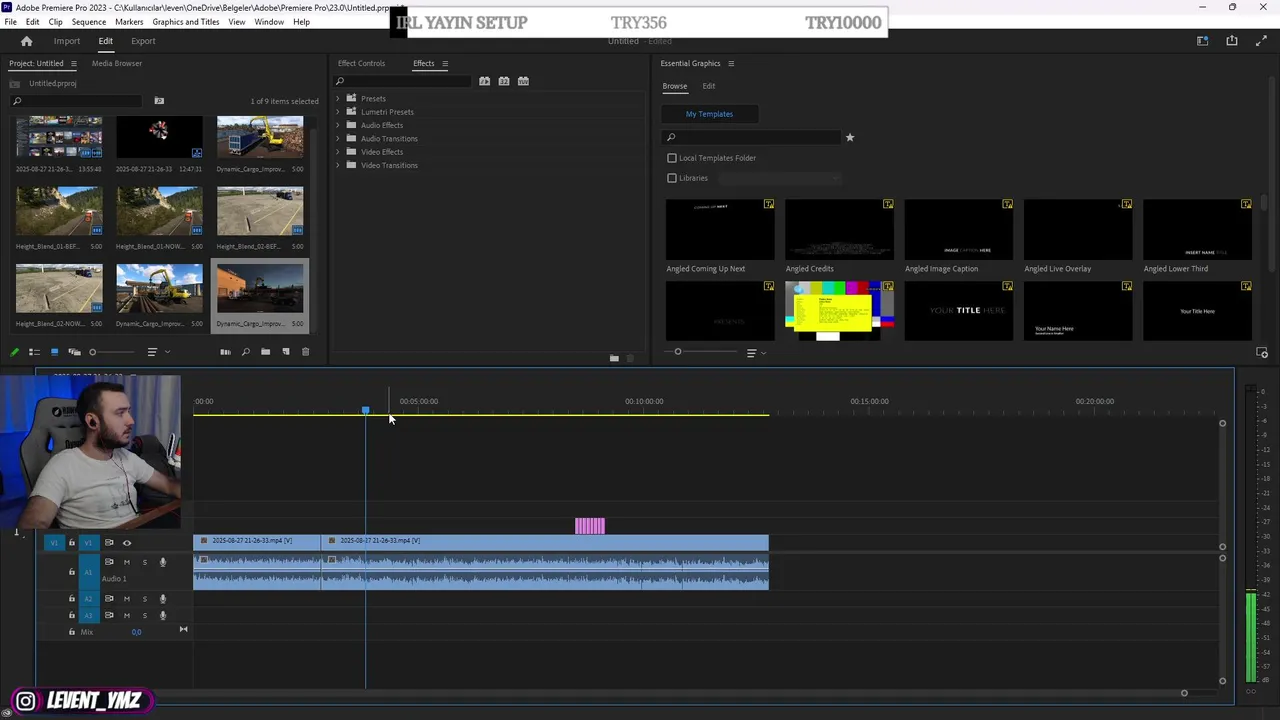
Task: Mute track A2
Action: 126,599
